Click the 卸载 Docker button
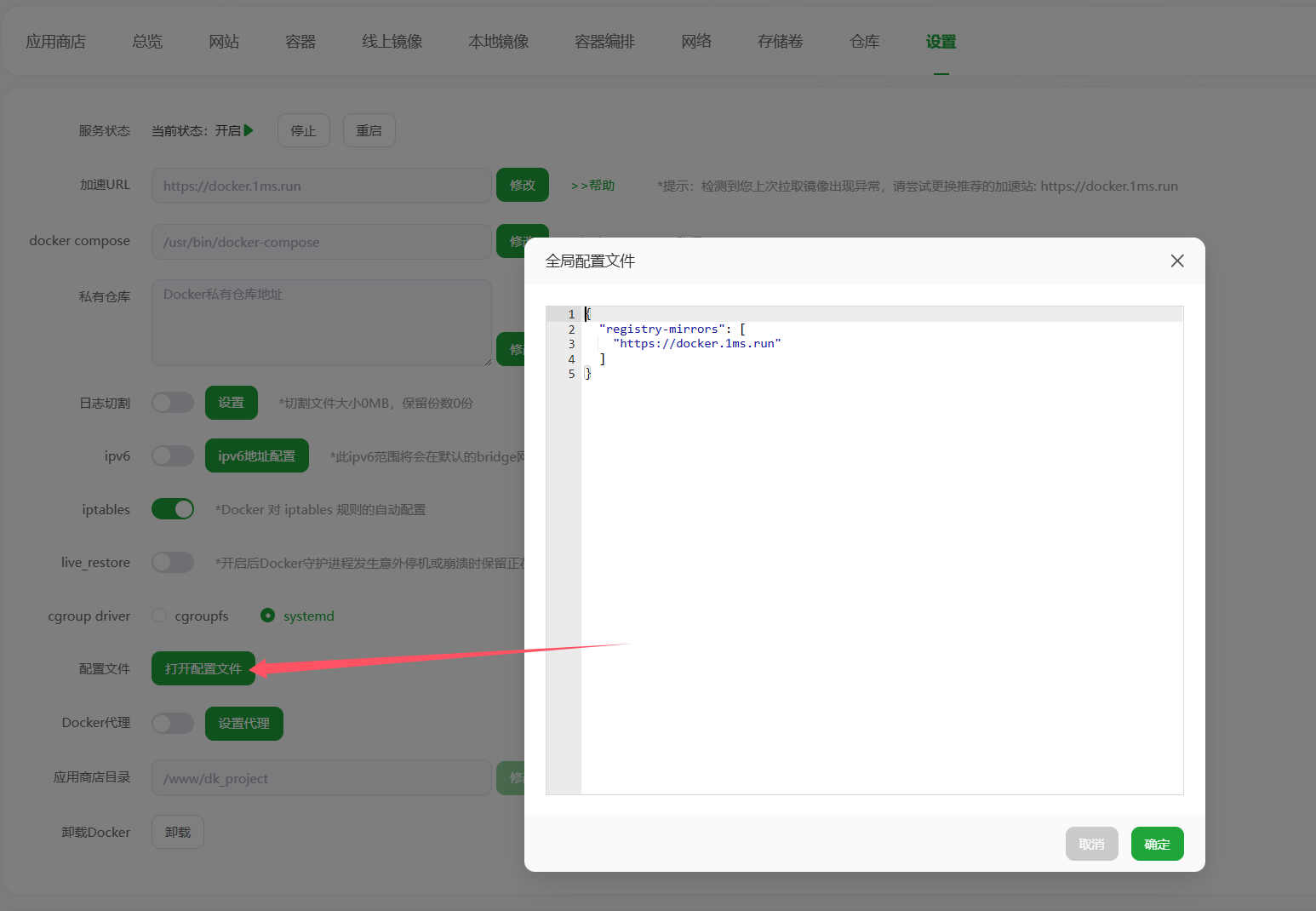The image size is (1316, 911). click(x=177, y=832)
